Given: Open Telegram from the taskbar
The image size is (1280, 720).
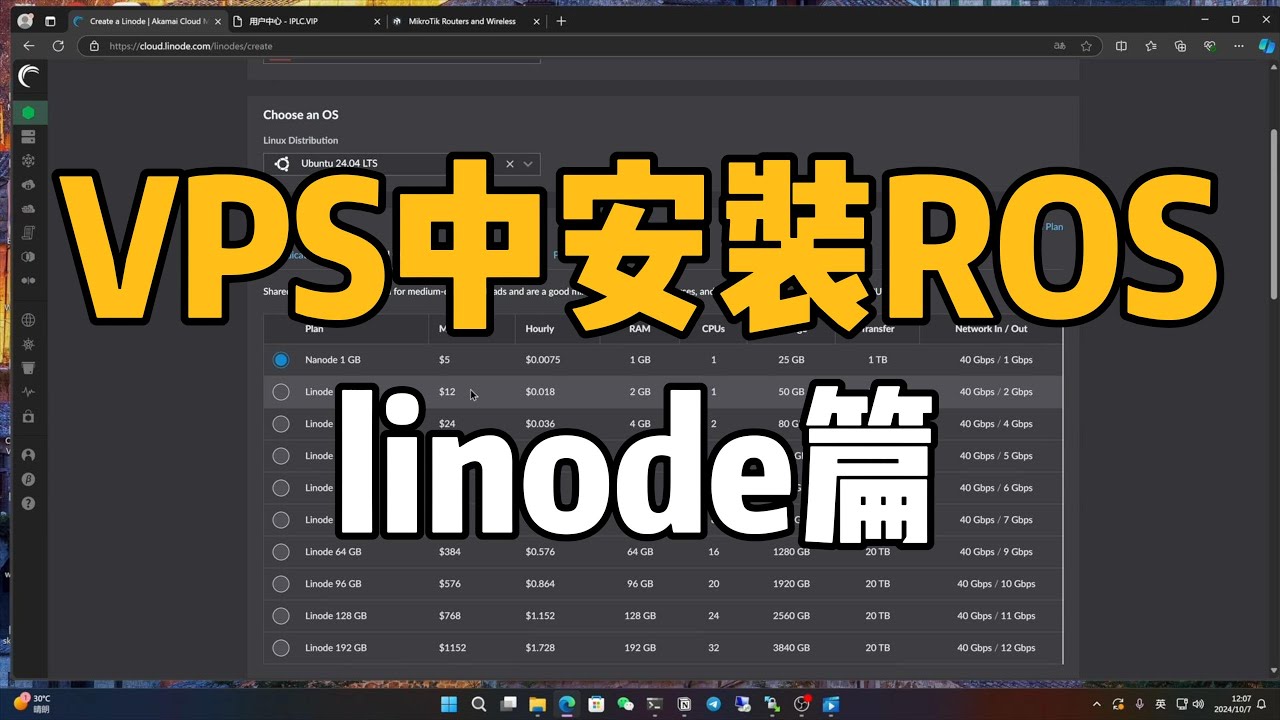Looking at the screenshot, I should [x=713, y=704].
